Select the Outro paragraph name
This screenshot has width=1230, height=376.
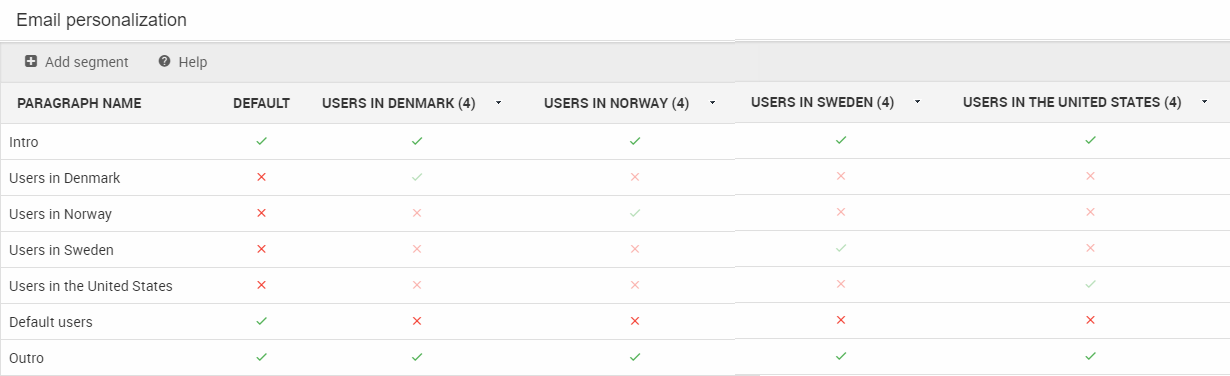26,358
